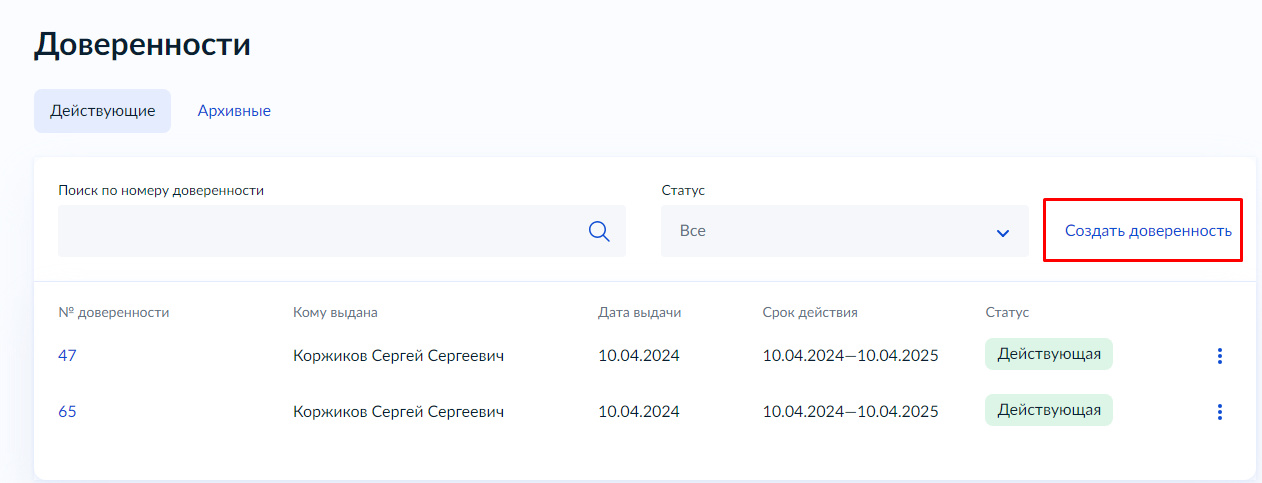This screenshot has width=1262, height=483.
Task: Open the three-dot menu for power of attorney 65
Action: (1219, 411)
